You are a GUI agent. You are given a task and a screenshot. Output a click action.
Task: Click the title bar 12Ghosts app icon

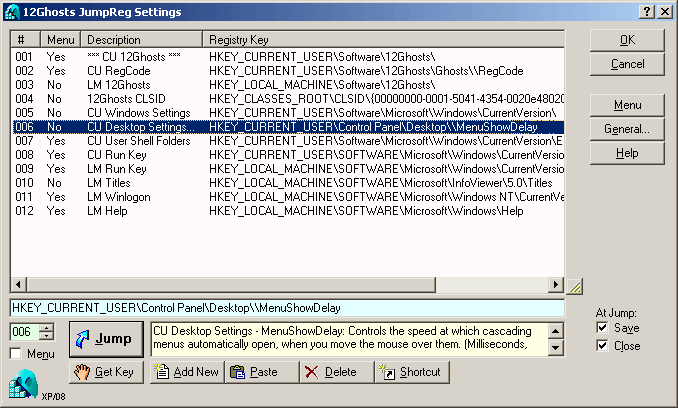pos(12,12)
